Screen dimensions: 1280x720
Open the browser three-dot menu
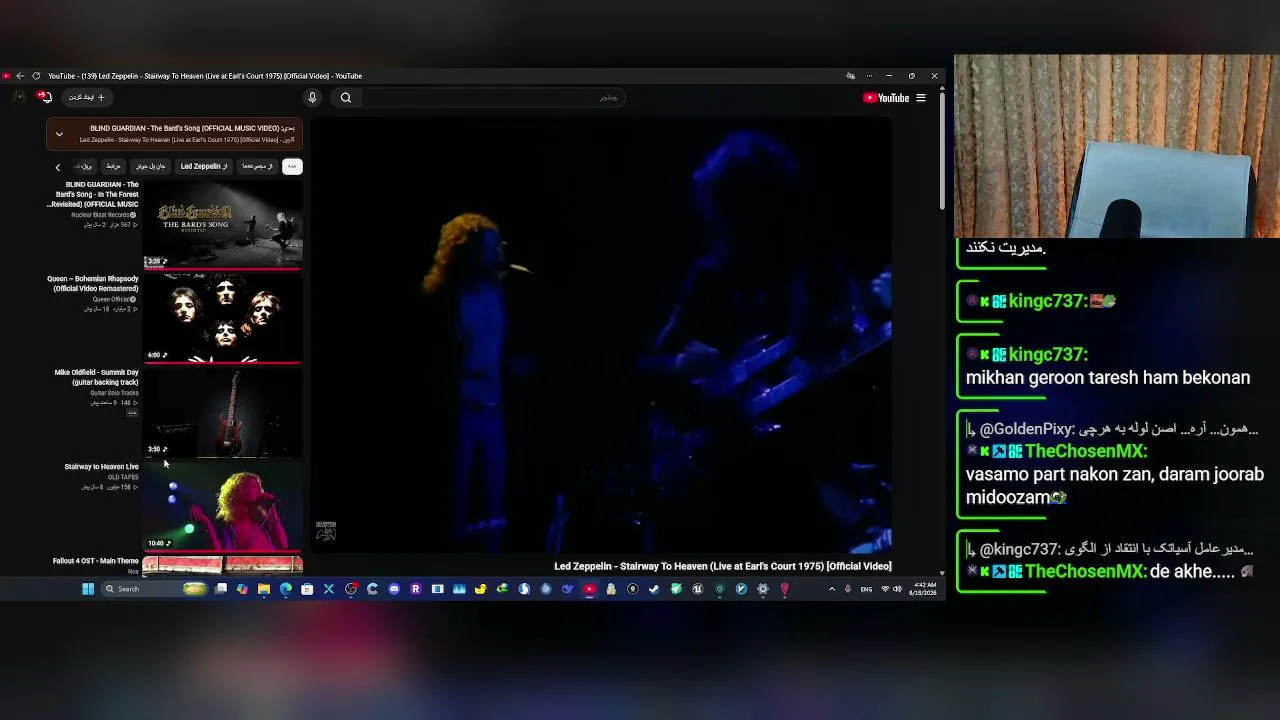coord(869,76)
